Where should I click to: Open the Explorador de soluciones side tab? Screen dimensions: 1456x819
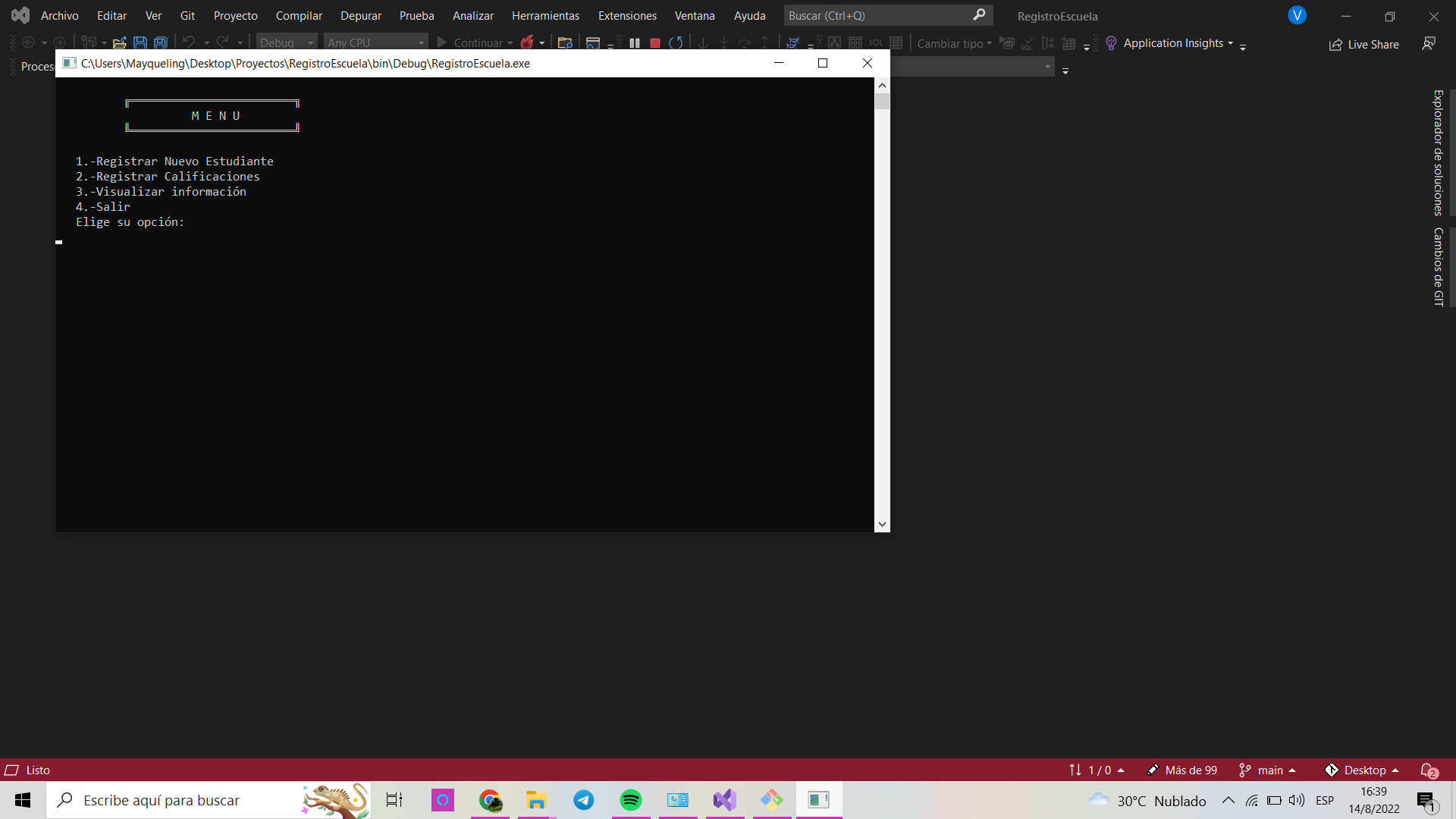pos(1438,152)
